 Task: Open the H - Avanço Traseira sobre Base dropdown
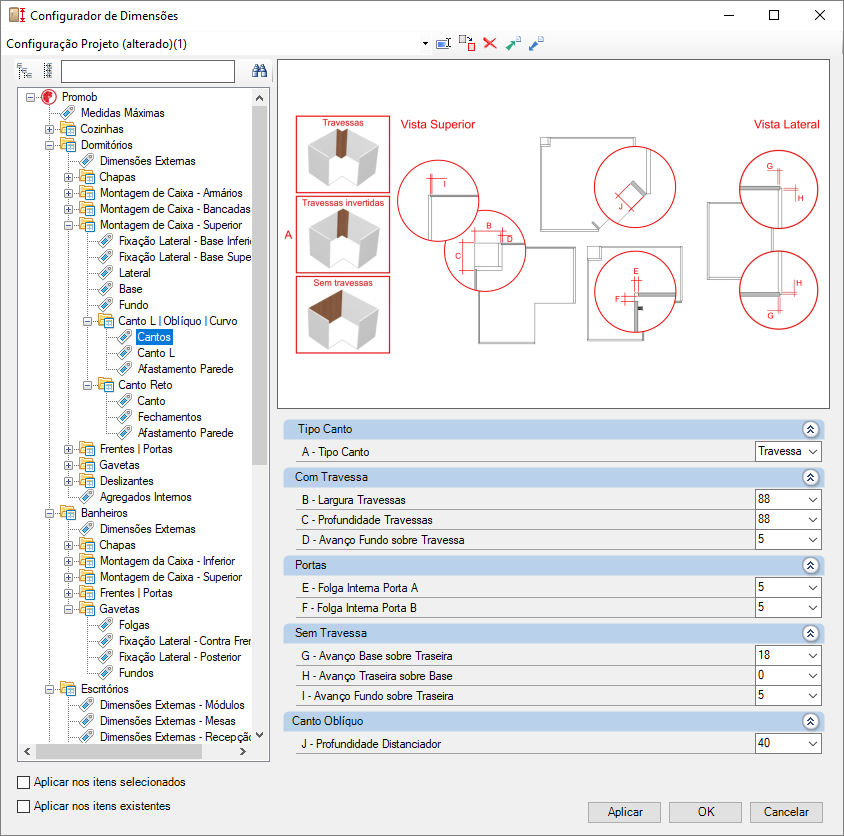(813, 676)
